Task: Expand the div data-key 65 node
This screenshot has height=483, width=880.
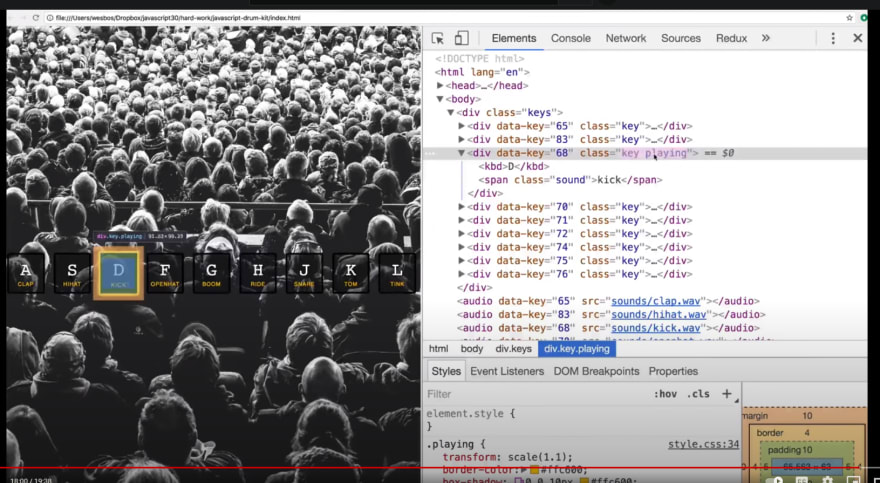Action: point(462,126)
